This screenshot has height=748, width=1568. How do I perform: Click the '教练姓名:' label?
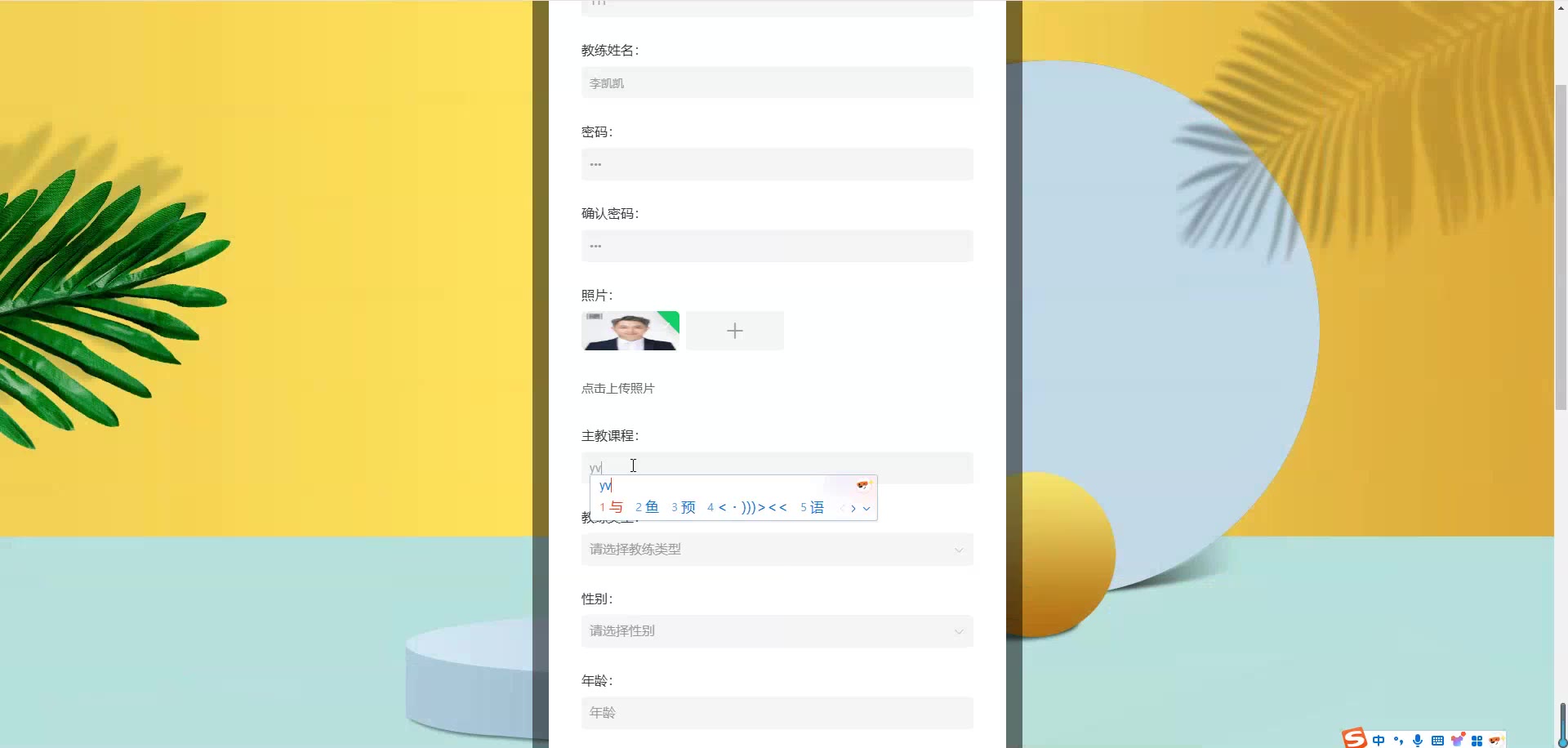[610, 51]
